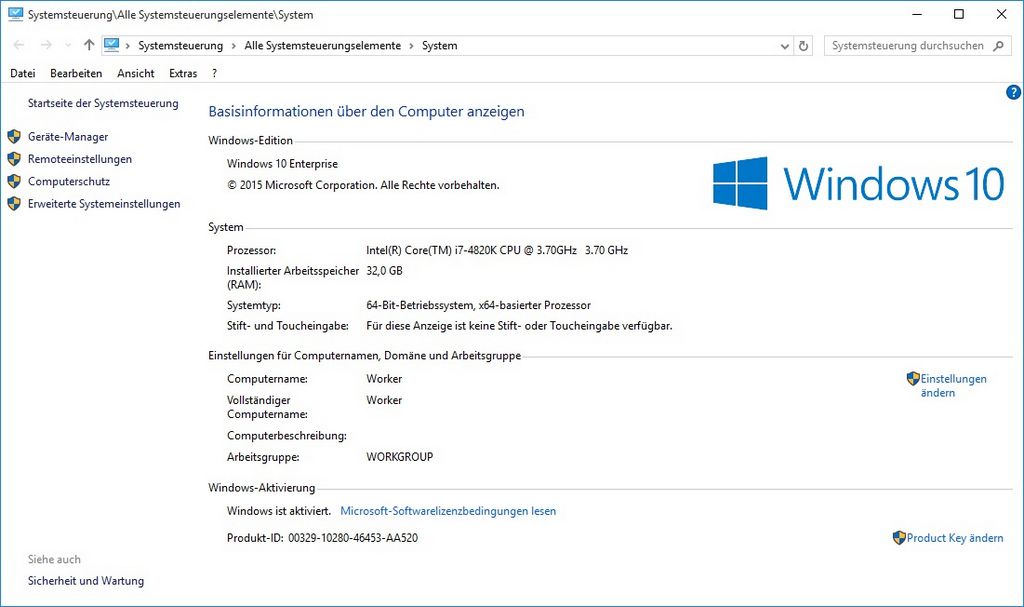The width and height of the screenshot is (1024, 607).
Task: Open Computerschutz link
Action: point(69,181)
